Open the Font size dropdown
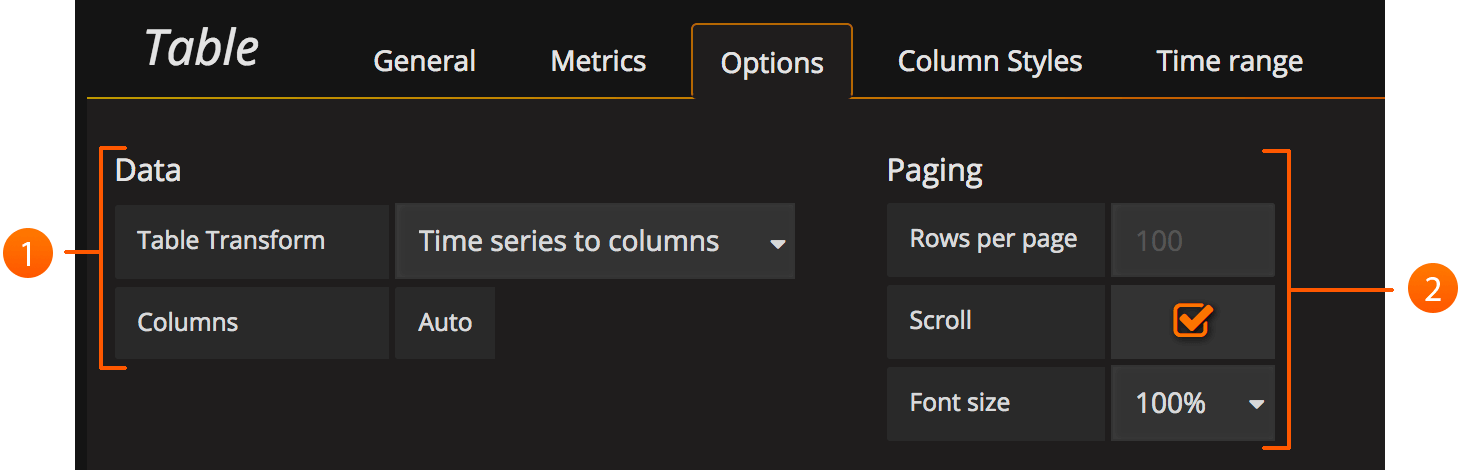 coord(1192,403)
